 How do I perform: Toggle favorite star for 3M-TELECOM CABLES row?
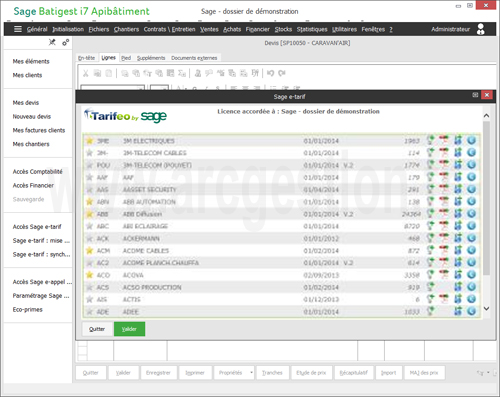(89, 153)
